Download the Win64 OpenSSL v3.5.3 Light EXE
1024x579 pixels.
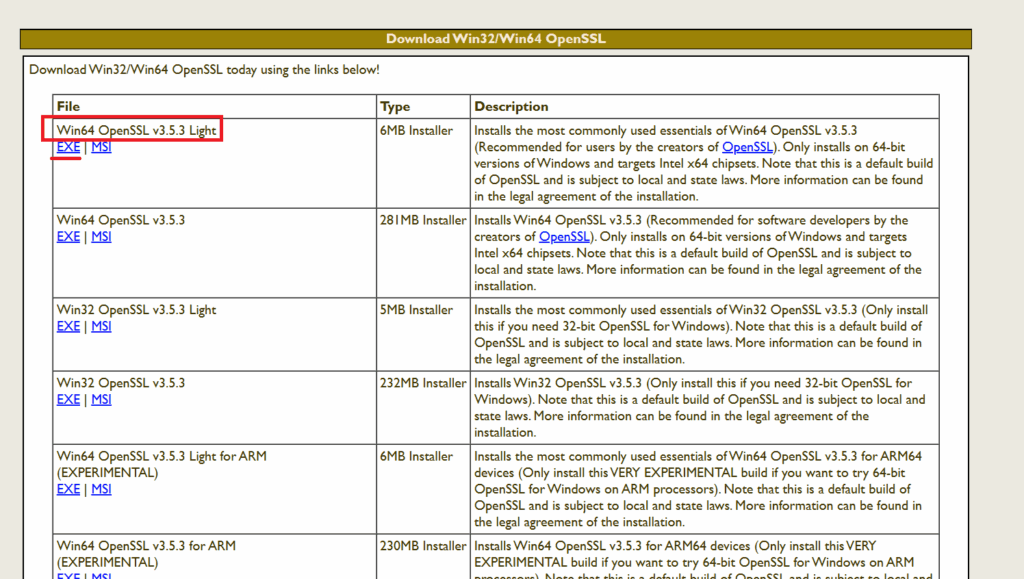[x=68, y=147]
